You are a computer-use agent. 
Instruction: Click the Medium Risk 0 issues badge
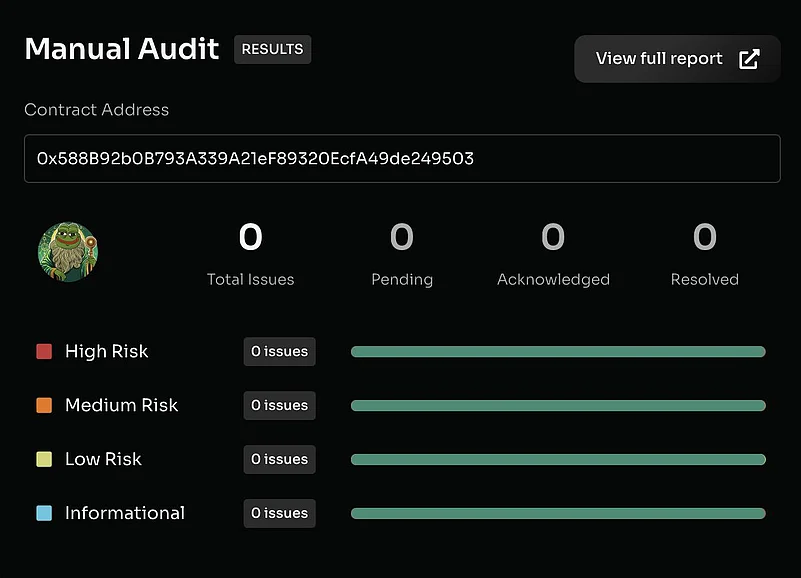279,405
